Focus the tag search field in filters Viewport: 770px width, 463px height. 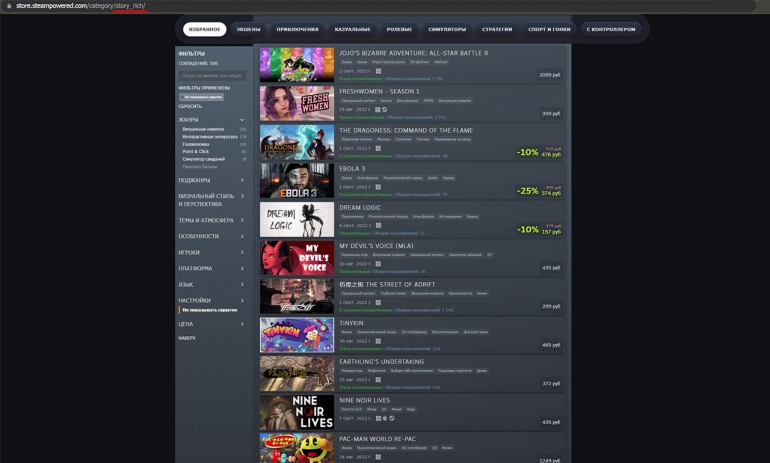point(212,76)
